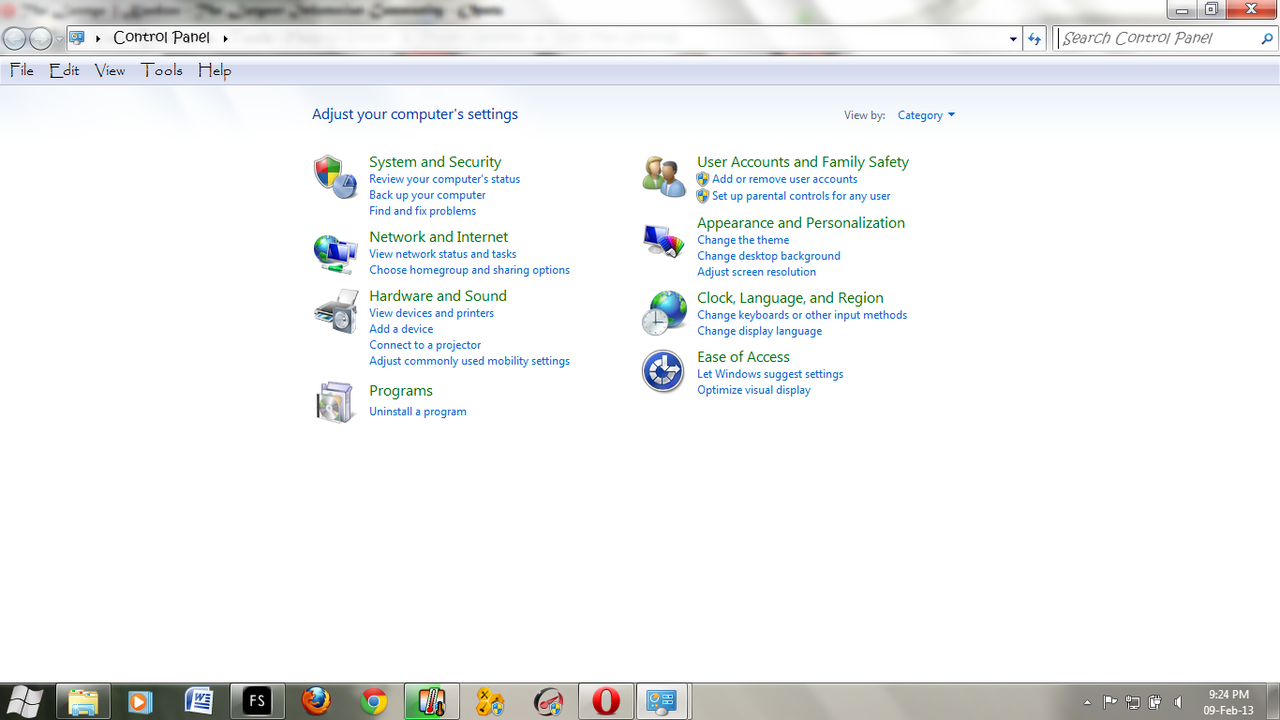The width and height of the screenshot is (1280, 720).
Task: Launch Google Chrome from taskbar
Action: pos(374,702)
